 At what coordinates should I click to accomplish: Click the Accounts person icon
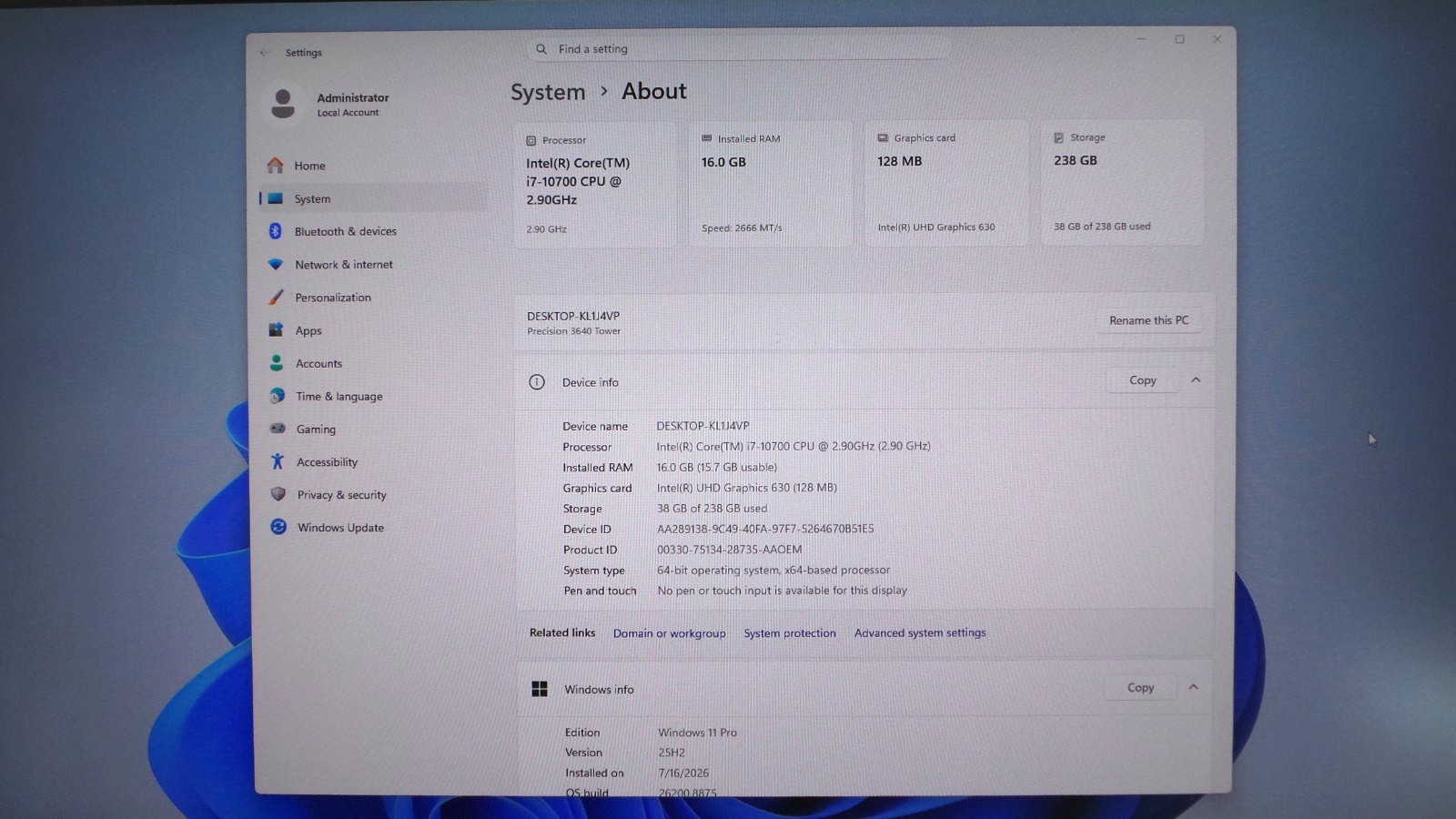tap(277, 363)
